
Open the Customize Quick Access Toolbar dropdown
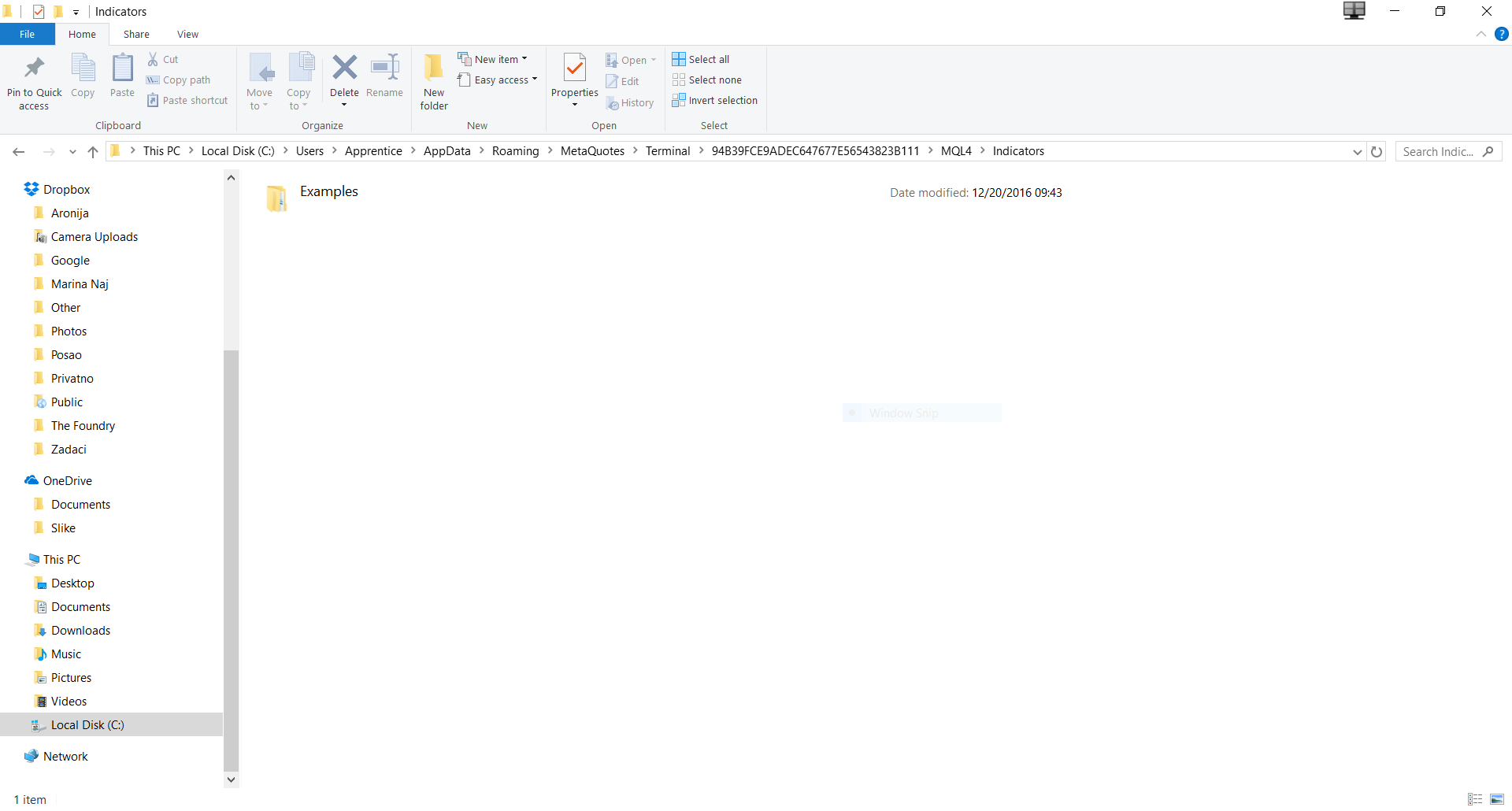coord(76,12)
